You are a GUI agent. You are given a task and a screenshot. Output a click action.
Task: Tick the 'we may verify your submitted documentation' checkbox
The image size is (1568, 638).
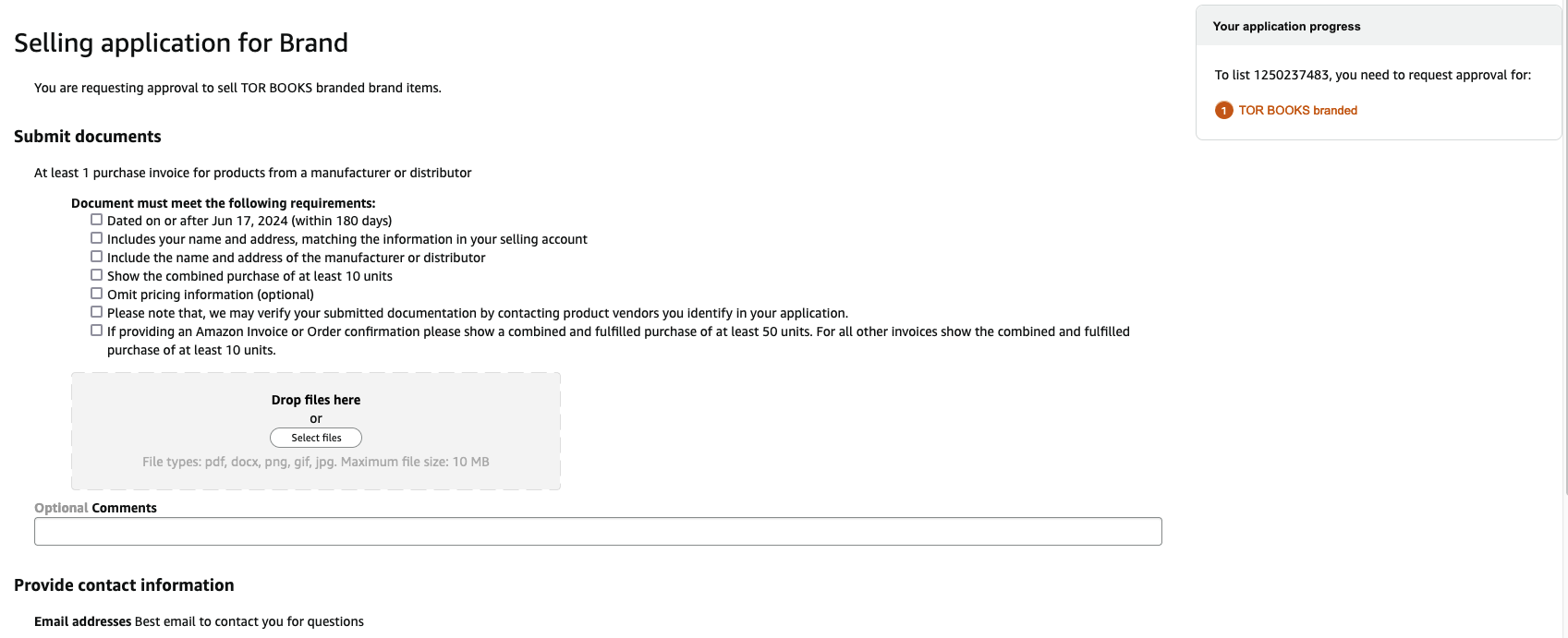click(96, 312)
